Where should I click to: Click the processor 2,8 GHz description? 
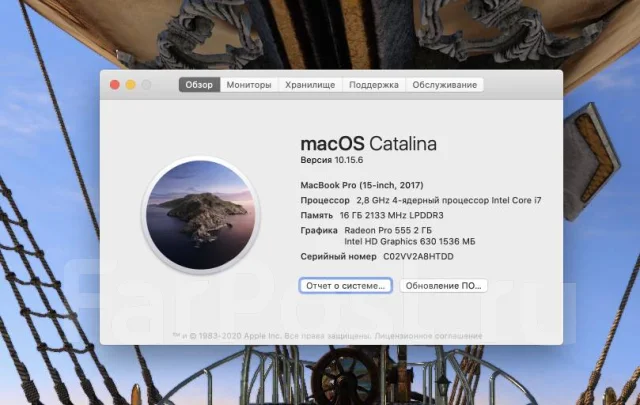click(449, 200)
